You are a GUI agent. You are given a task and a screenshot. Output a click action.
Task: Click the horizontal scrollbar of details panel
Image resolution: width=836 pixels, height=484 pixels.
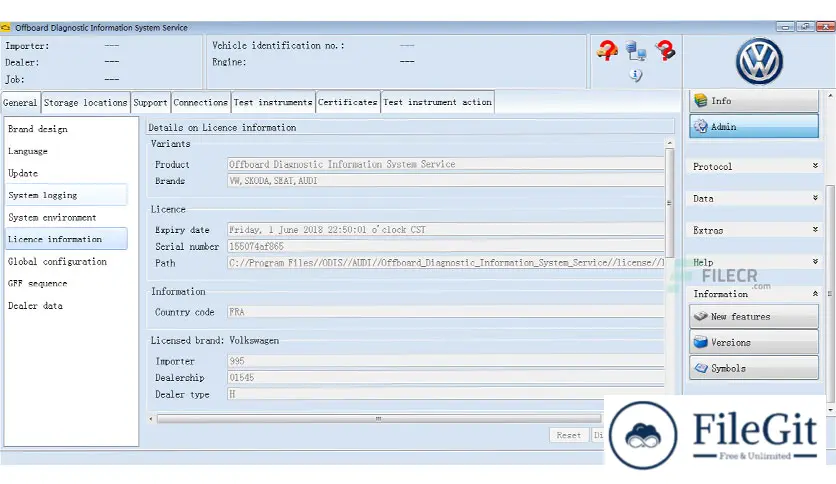[379, 419]
